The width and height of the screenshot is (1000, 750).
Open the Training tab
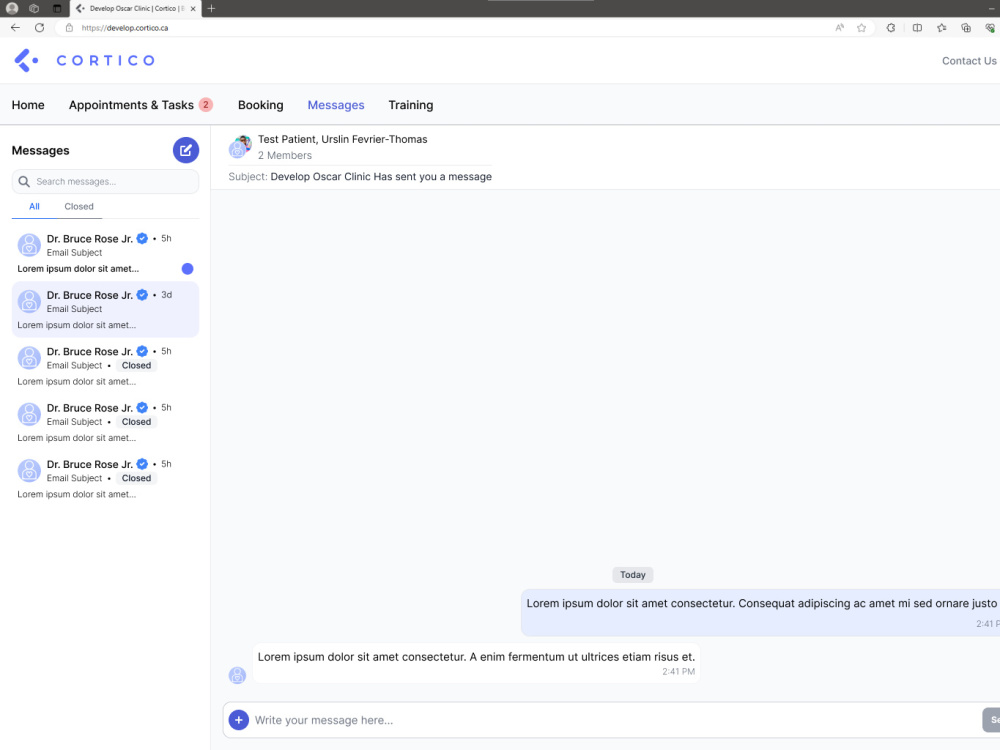tap(411, 105)
